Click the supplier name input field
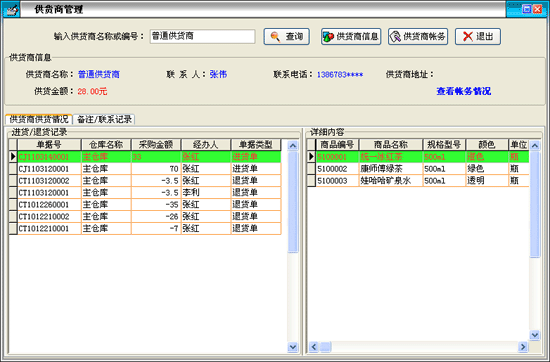The height and width of the screenshot is (362, 550). point(202,36)
